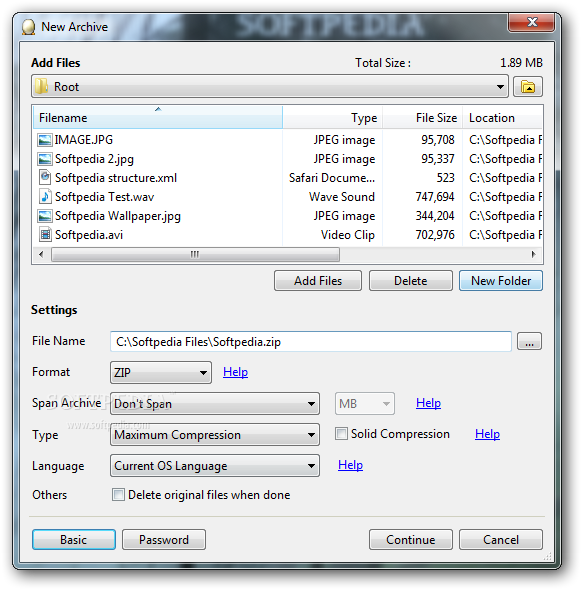Select the Softpedia structure.xml filename
The image size is (582, 590).
tap(116, 178)
